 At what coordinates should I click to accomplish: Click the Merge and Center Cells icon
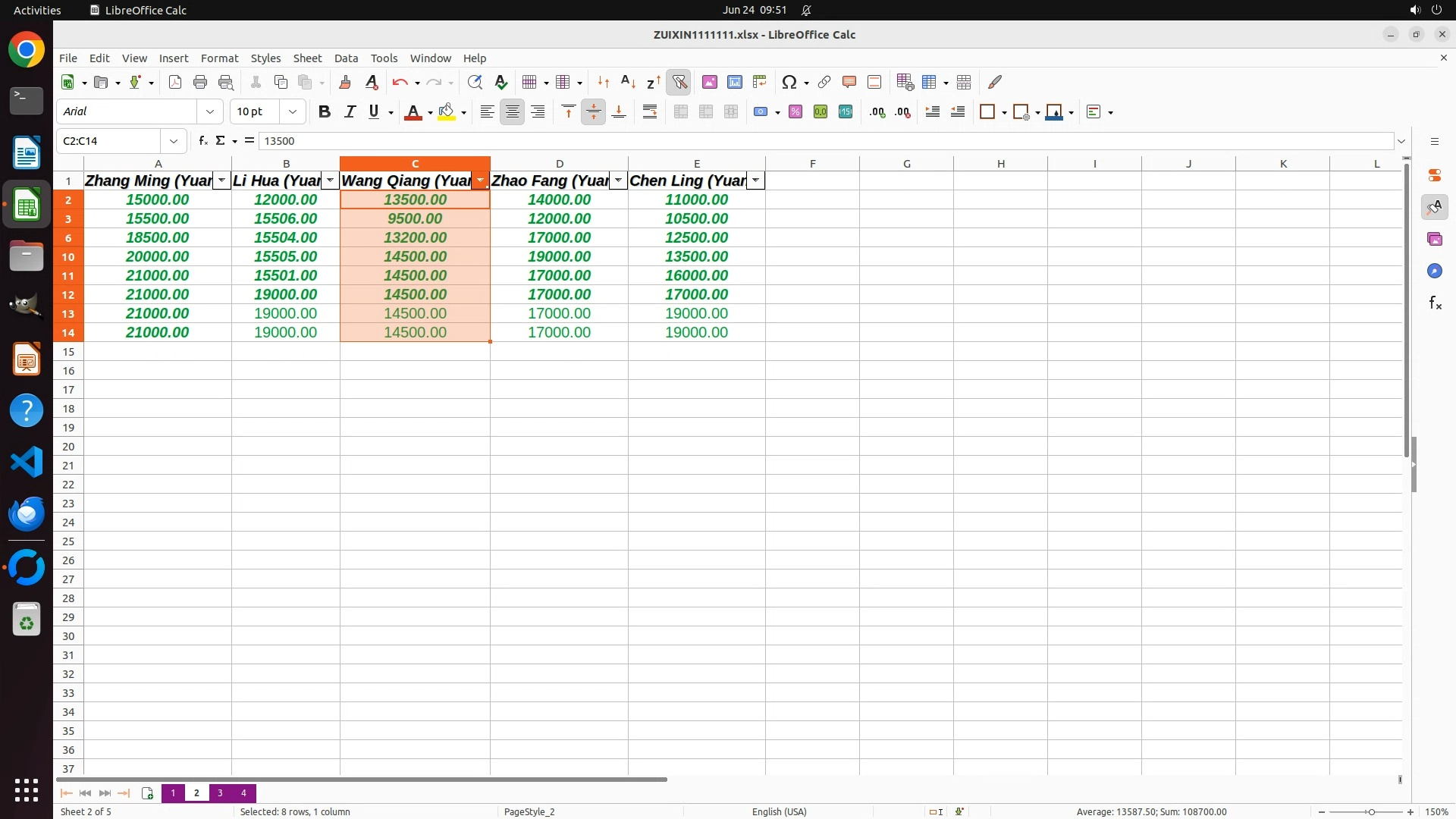[680, 112]
